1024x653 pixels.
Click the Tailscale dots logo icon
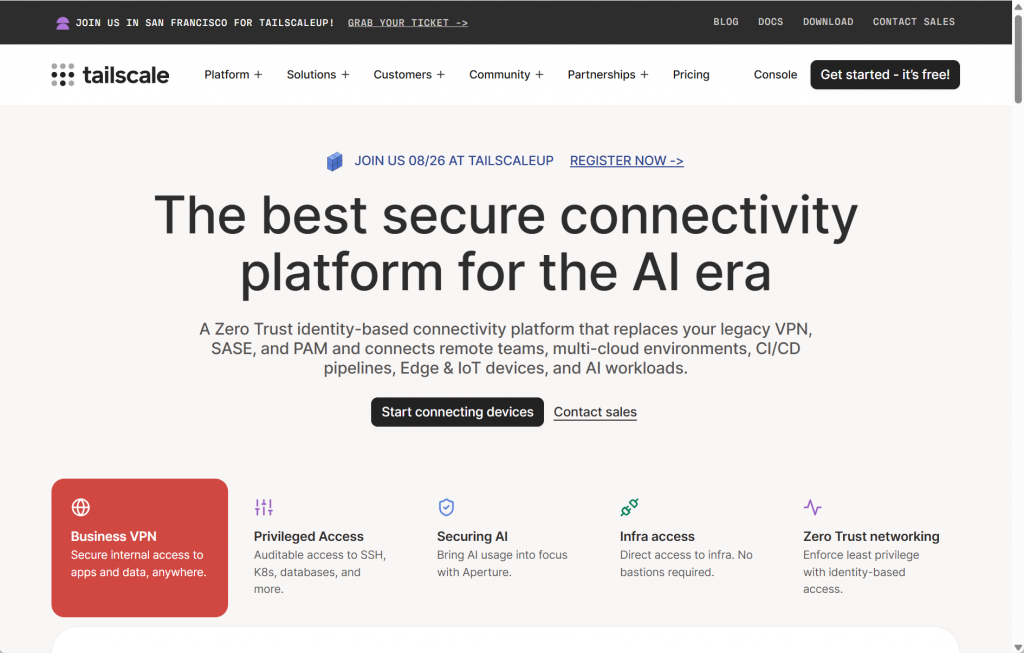pos(63,75)
